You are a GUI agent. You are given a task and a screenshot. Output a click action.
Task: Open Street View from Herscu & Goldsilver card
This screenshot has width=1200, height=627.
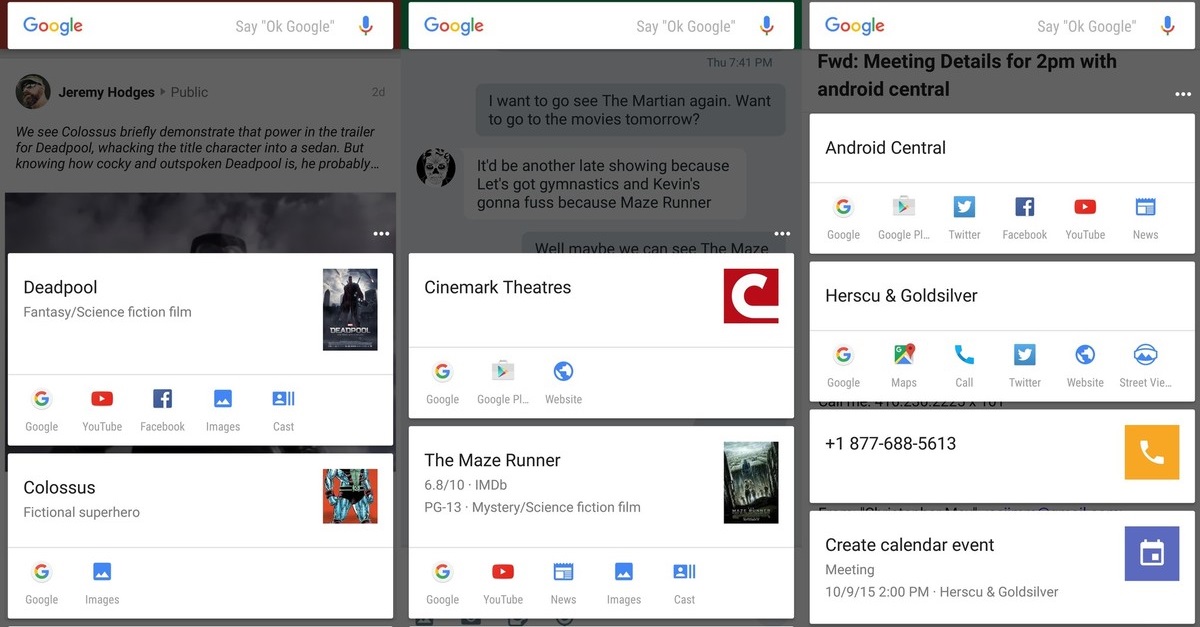(x=1146, y=366)
